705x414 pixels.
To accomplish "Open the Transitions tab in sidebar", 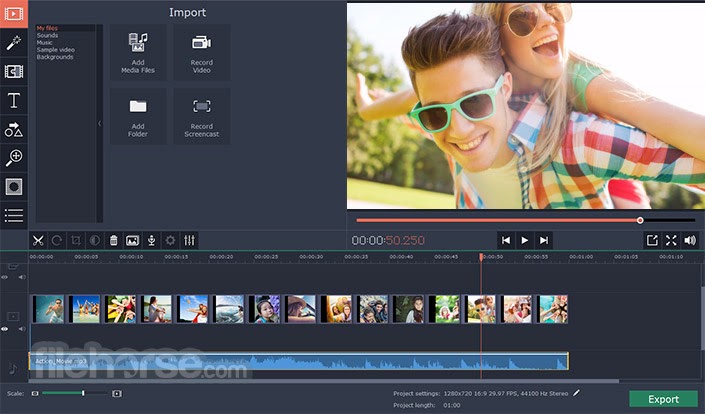I will pos(13,71).
